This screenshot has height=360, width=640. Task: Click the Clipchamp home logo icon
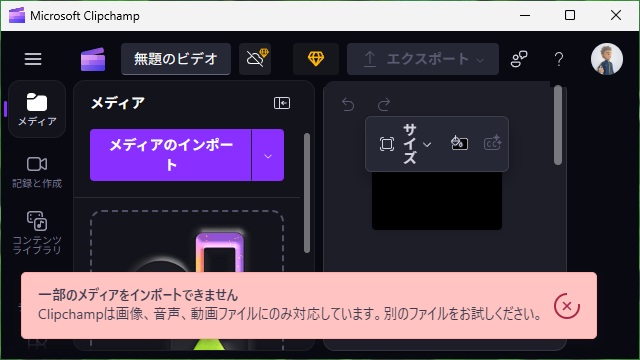tap(93, 60)
